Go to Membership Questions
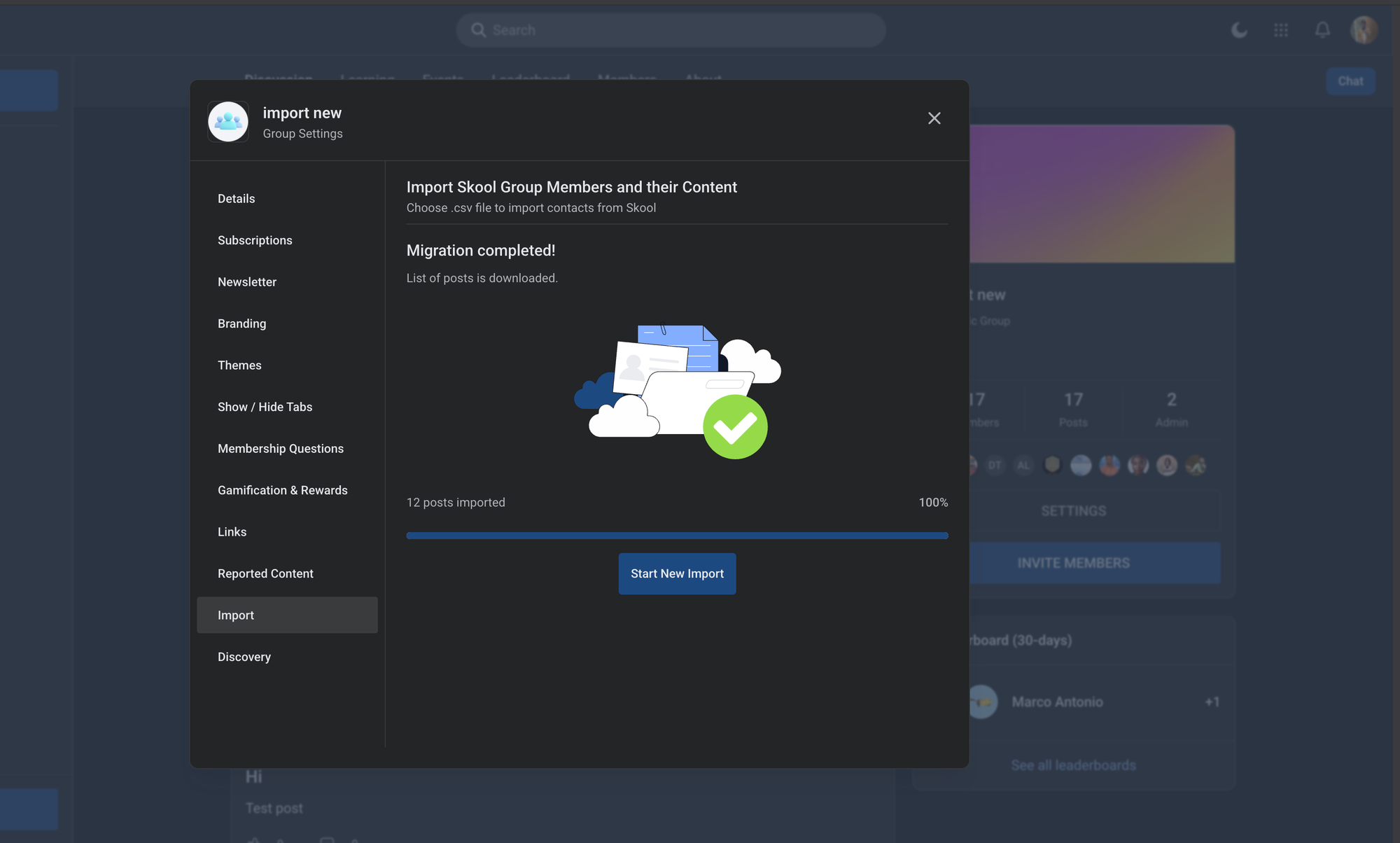This screenshot has height=843, width=1400. click(x=281, y=449)
